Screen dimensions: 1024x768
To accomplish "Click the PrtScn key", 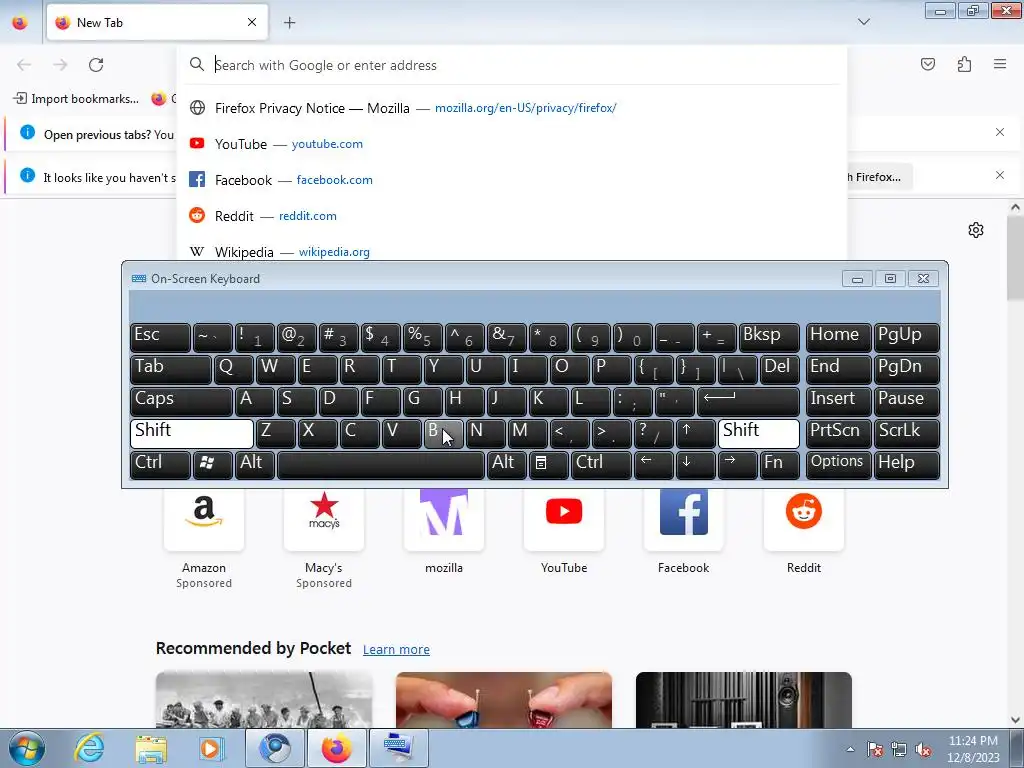I will click(x=839, y=433).
